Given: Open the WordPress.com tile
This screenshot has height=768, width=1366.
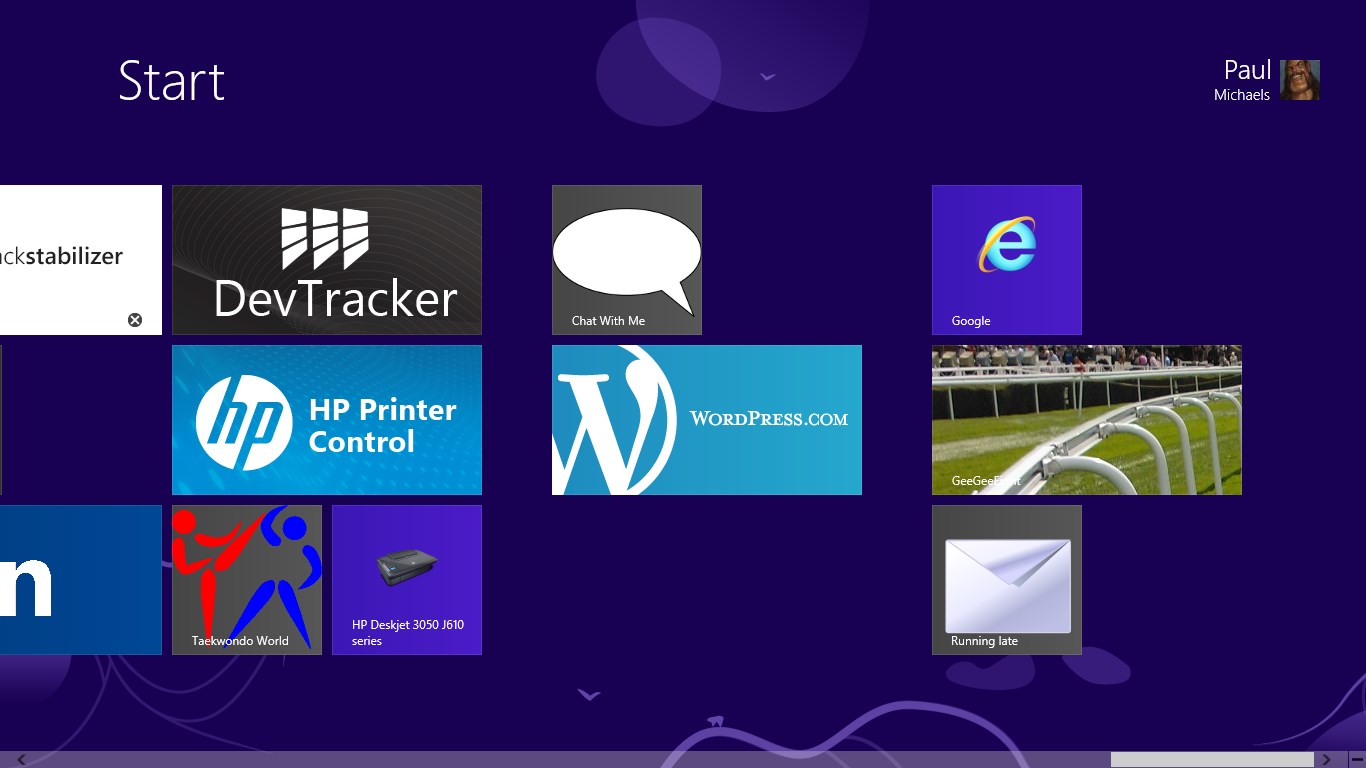Looking at the screenshot, I should 706,420.
